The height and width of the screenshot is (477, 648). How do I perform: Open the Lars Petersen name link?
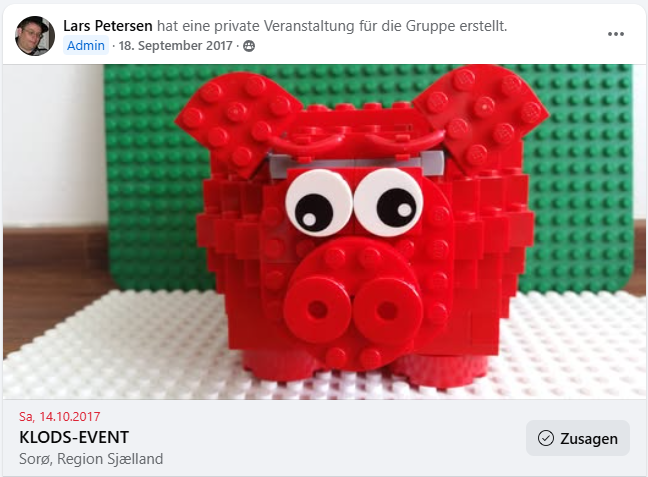click(107, 26)
